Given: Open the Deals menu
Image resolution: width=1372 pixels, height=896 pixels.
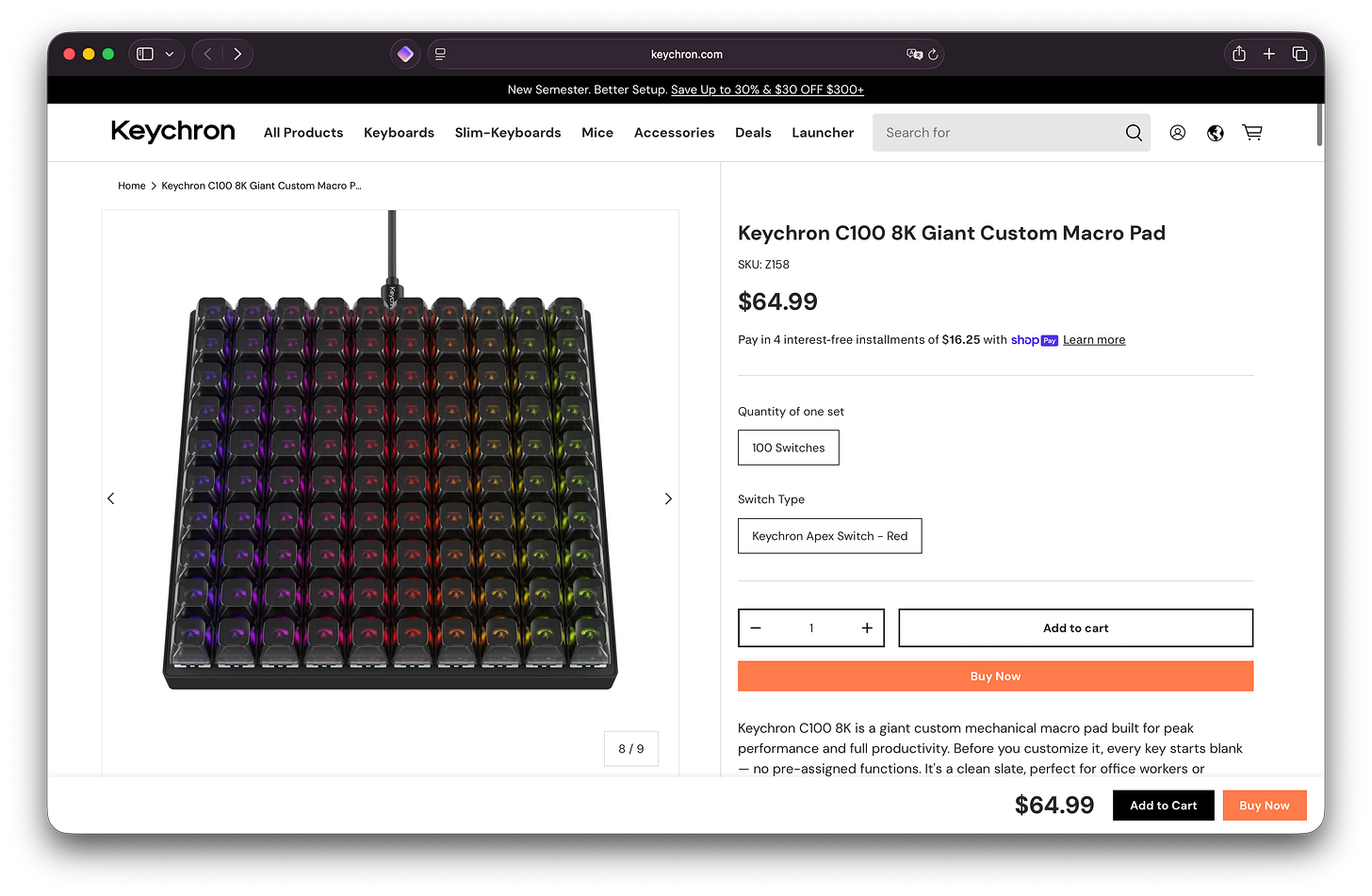Looking at the screenshot, I should (x=753, y=133).
